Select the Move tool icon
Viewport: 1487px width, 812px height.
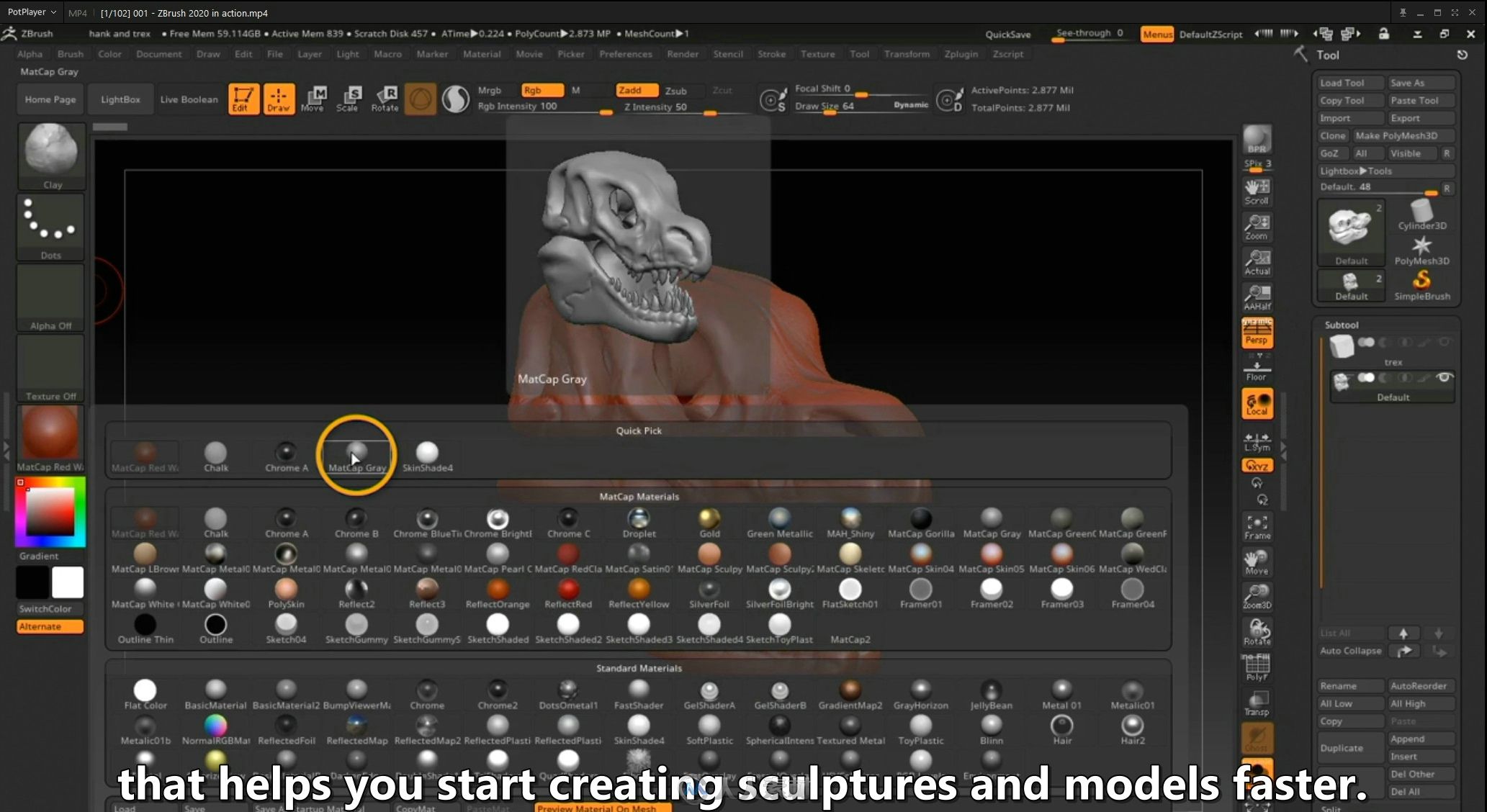coord(313,99)
